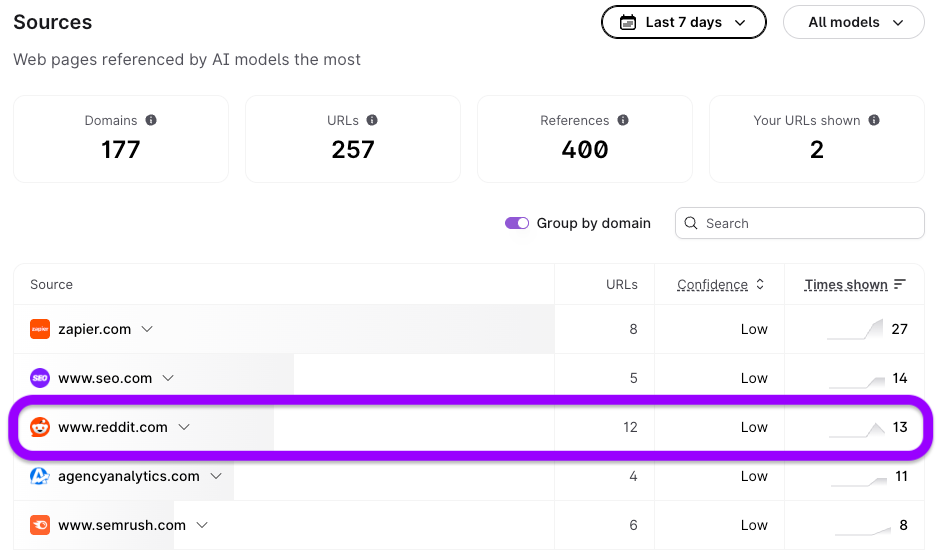Click the Reddit logo icon

pos(40,427)
